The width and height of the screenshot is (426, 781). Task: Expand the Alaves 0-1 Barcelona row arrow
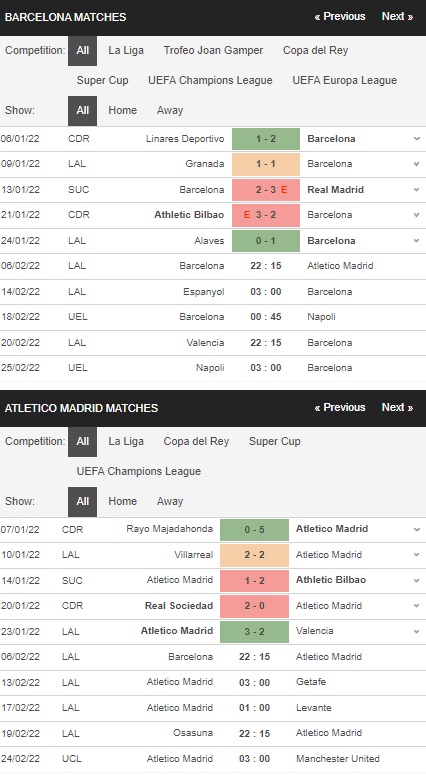[x=417, y=241]
